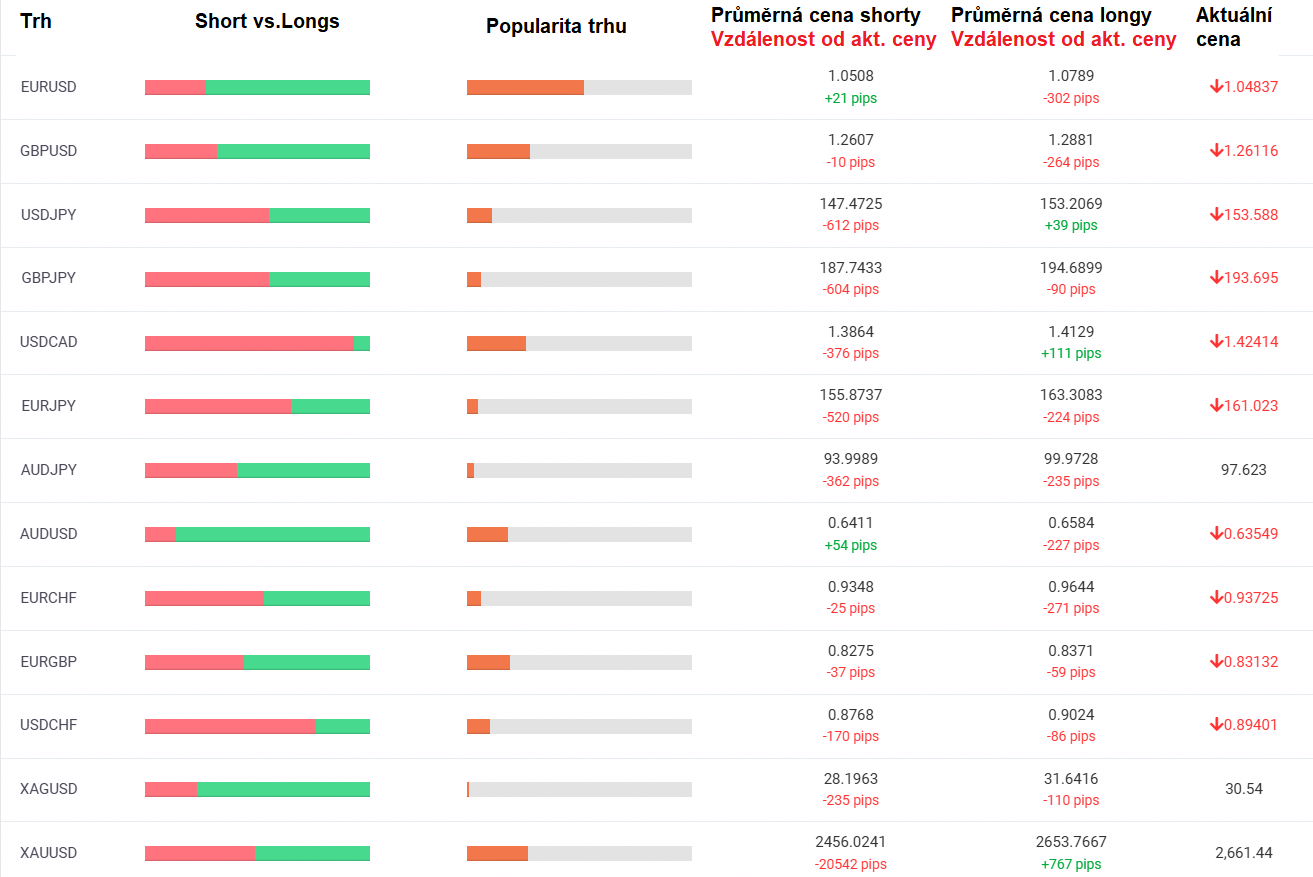This screenshot has width=1313, height=877.
Task: Click the XAUUSD popularity bar
Action: pos(579,853)
